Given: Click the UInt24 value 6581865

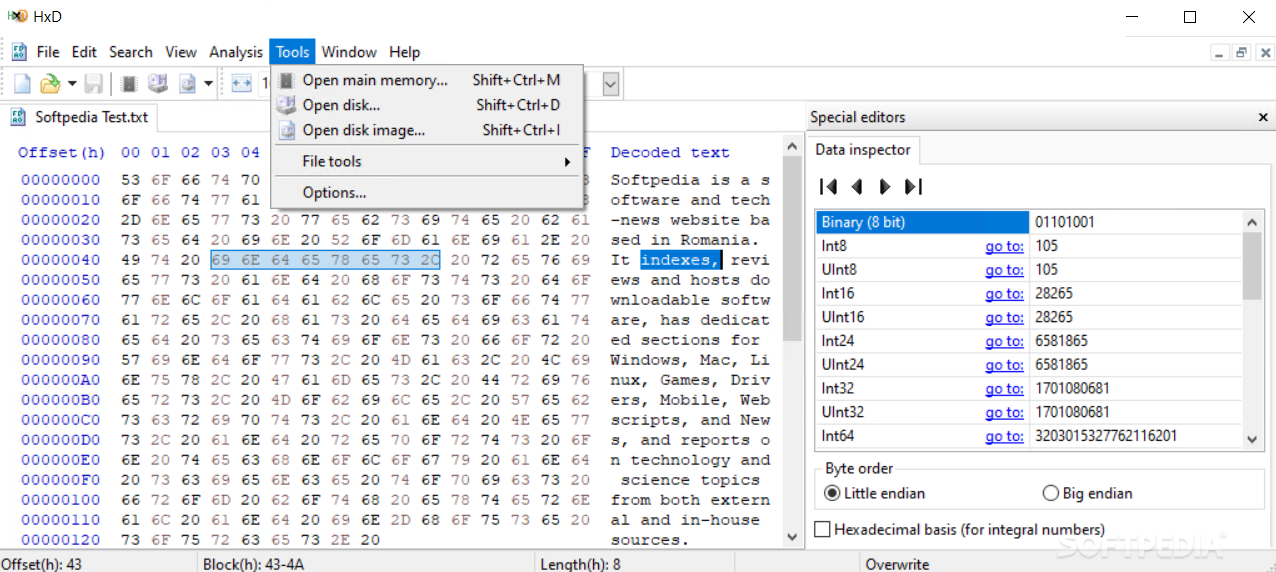Looking at the screenshot, I should [x=1061, y=365].
